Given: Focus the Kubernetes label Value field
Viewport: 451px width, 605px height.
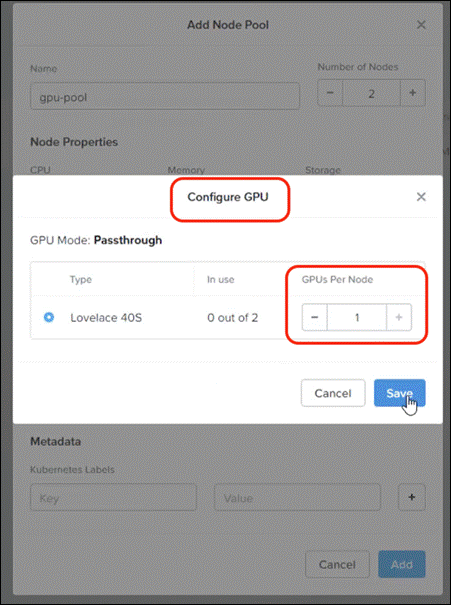Looking at the screenshot, I should (297, 497).
